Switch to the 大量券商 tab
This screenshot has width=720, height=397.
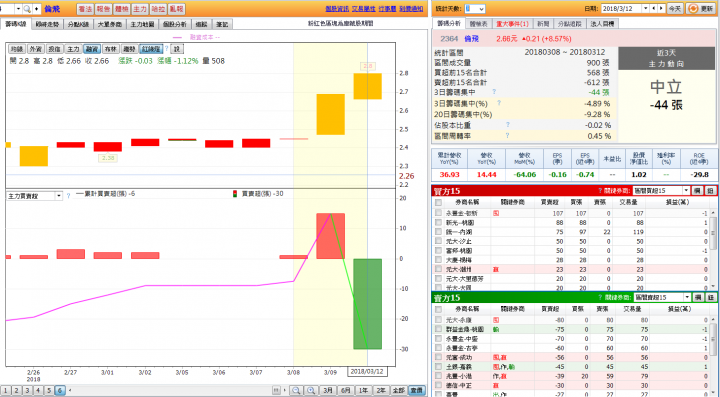[110, 24]
